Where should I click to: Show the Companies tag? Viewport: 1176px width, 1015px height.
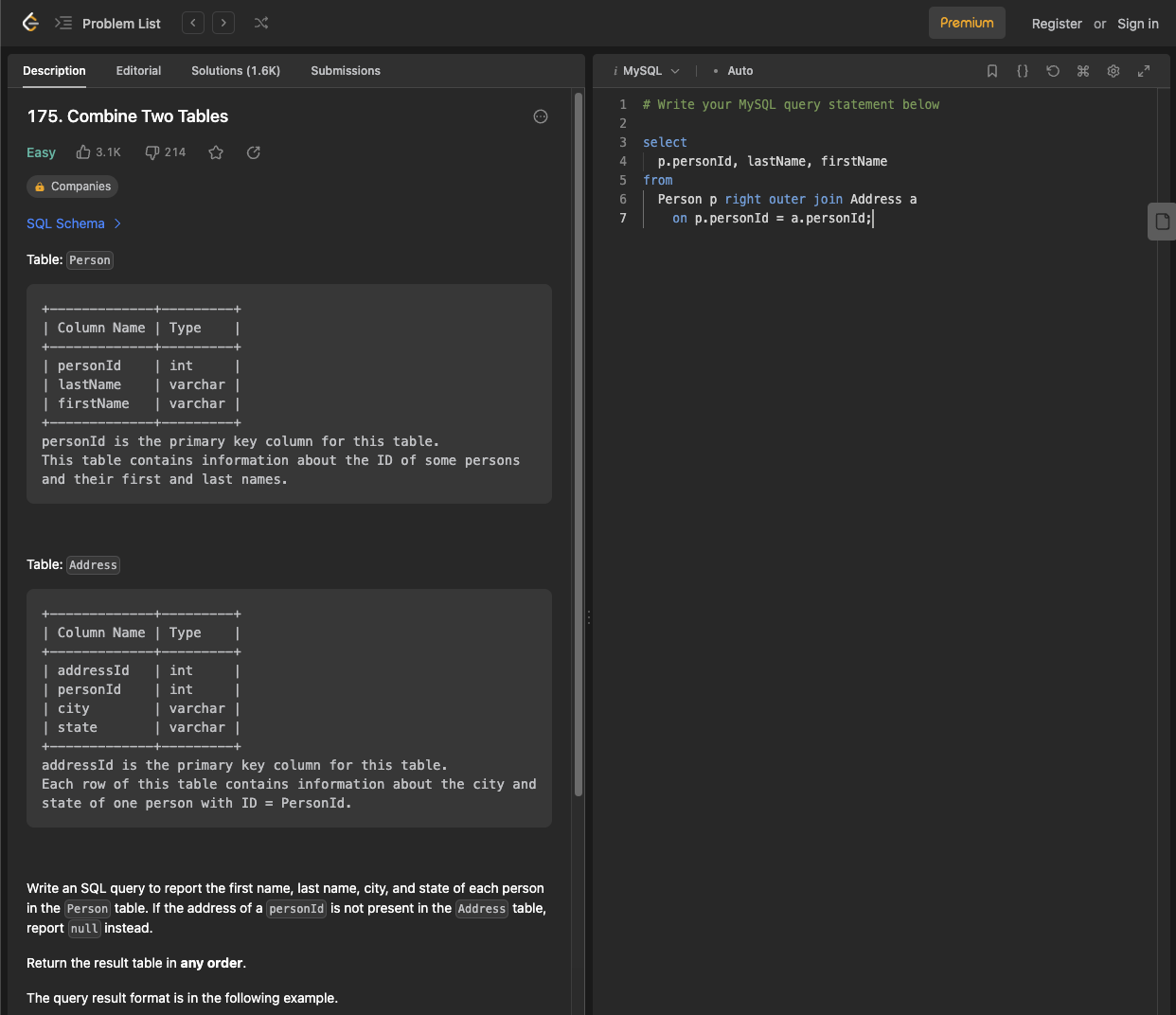click(72, 187)
